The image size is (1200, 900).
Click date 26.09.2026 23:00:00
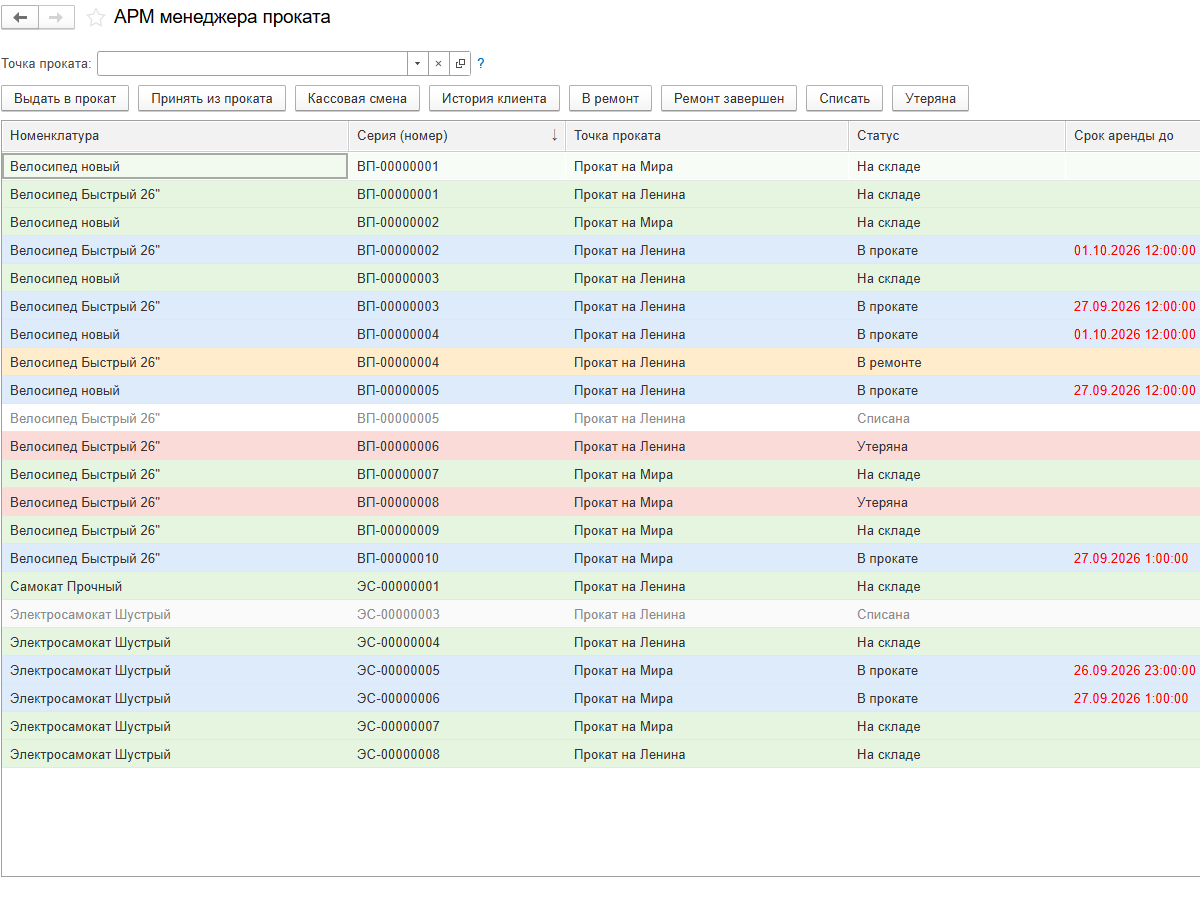pos(1135,670)
